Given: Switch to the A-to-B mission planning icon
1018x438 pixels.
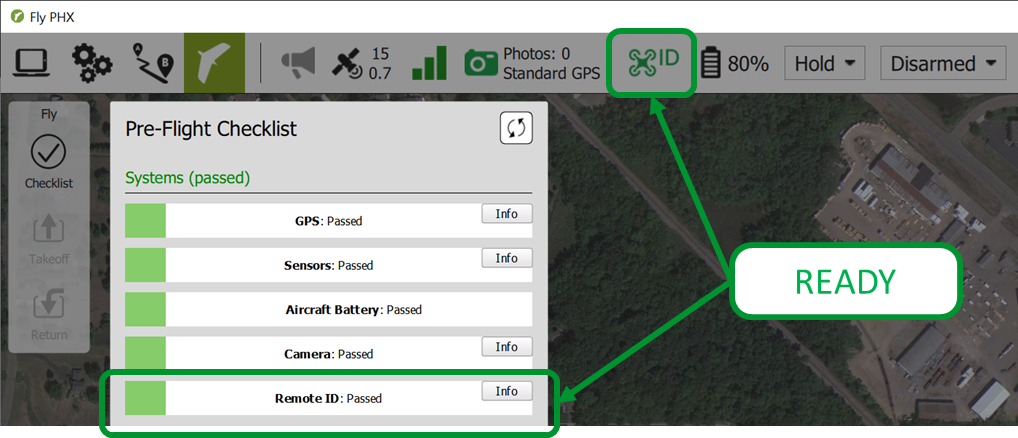Looking at the screenshot, I should (x=153, y=63).
